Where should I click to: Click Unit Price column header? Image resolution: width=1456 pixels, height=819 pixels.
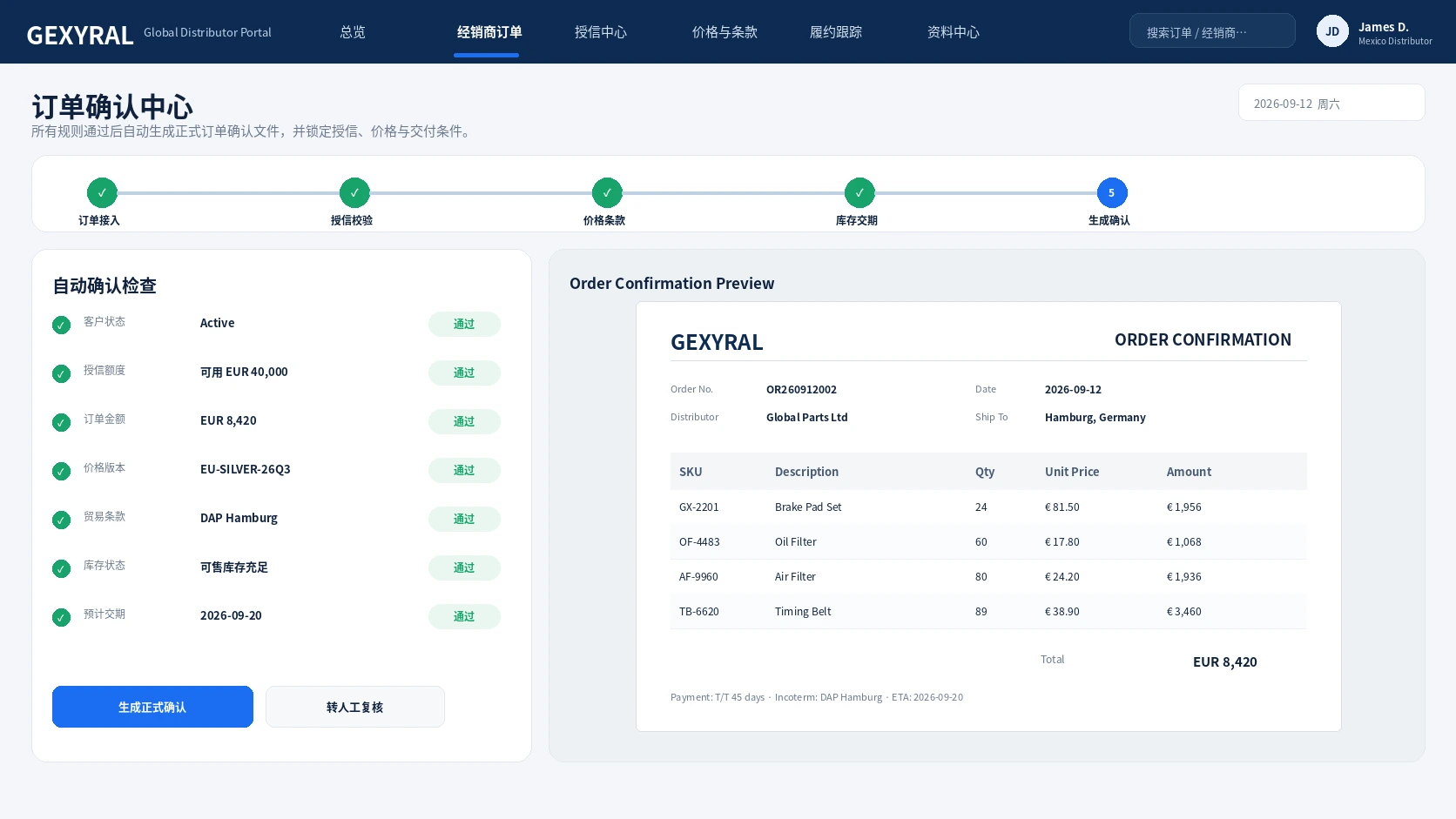pyautogui.click(x=1072, y=472)
